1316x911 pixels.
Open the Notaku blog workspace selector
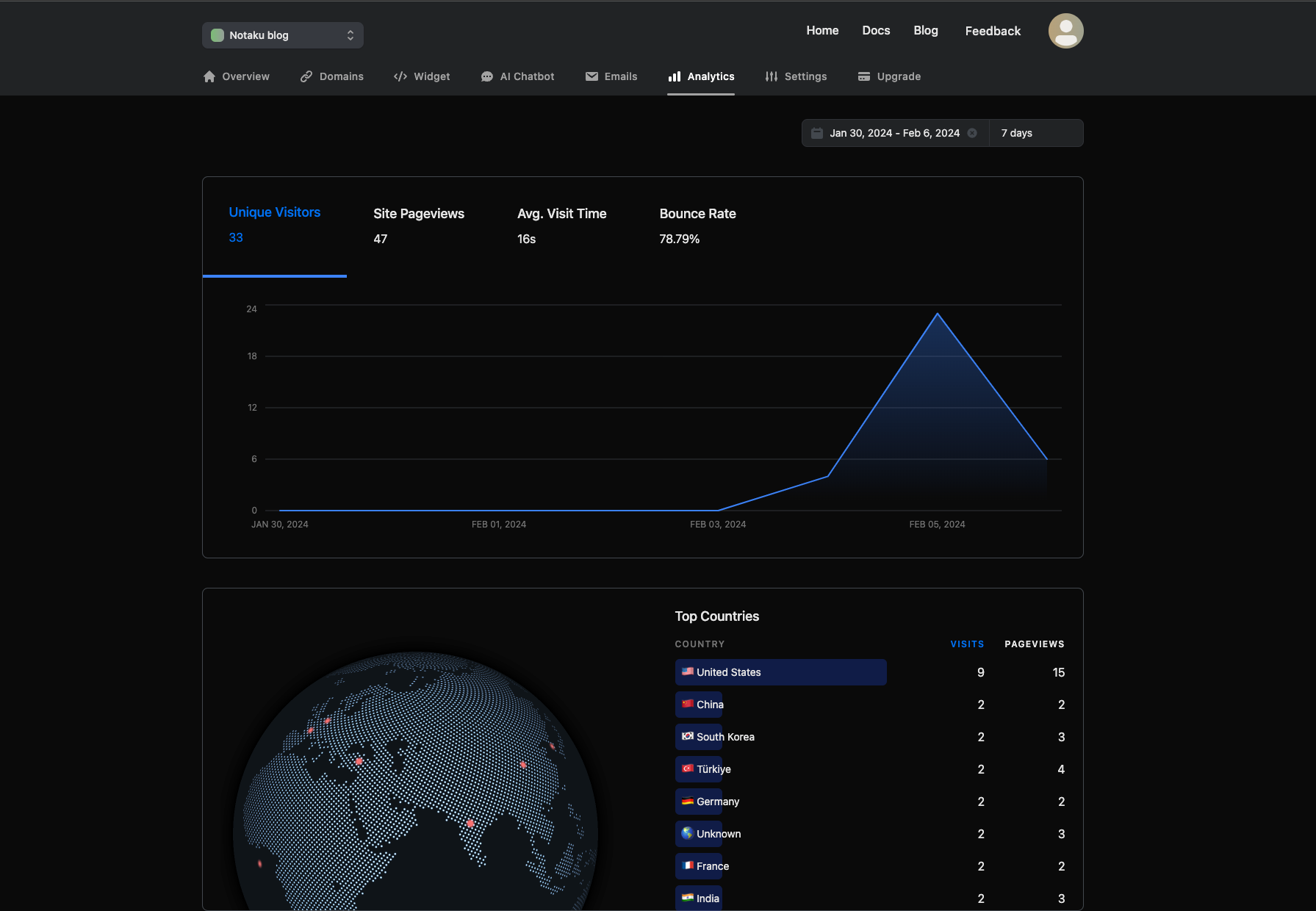282,35
